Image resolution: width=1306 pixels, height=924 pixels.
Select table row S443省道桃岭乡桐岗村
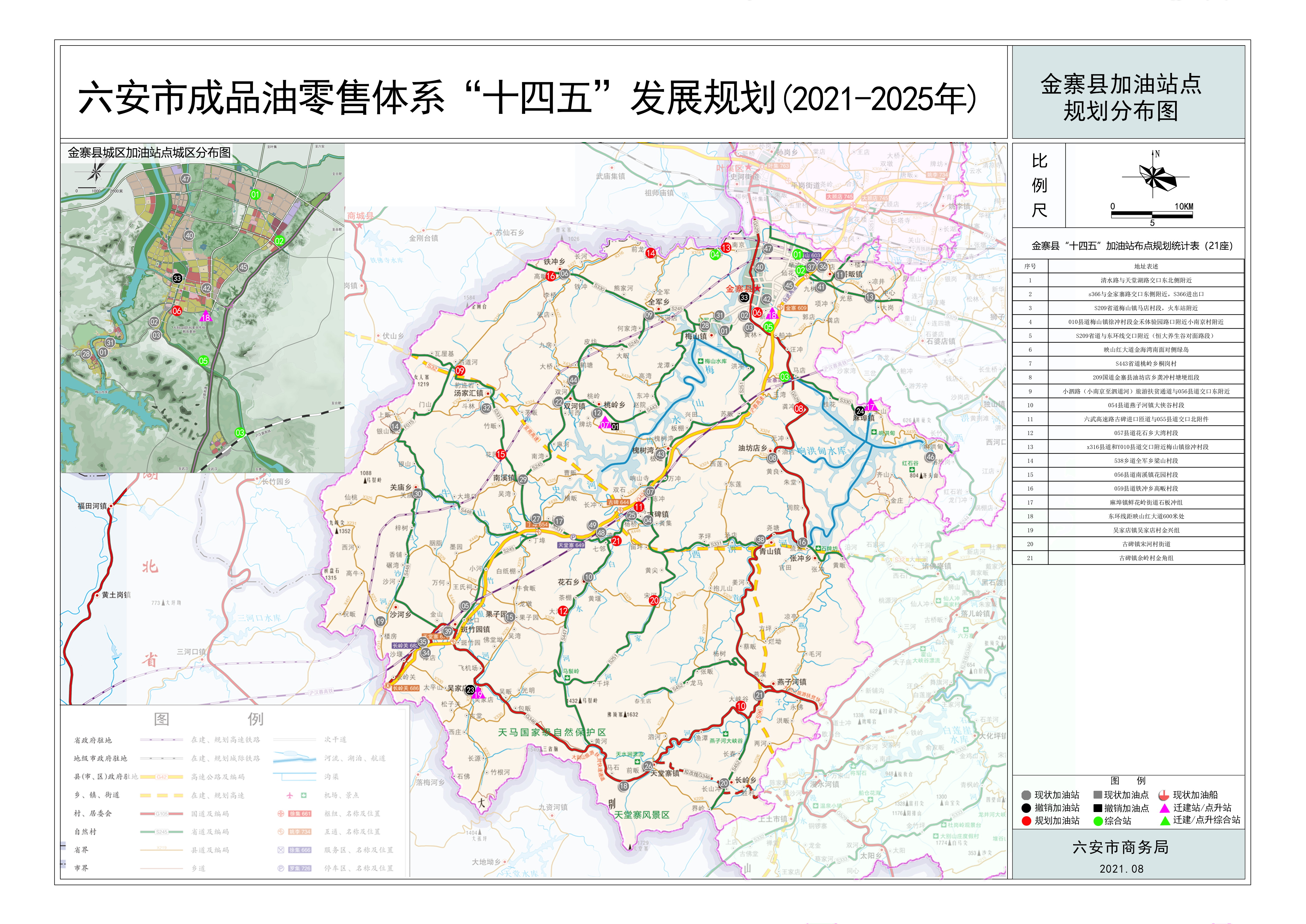pos(1128,363)
